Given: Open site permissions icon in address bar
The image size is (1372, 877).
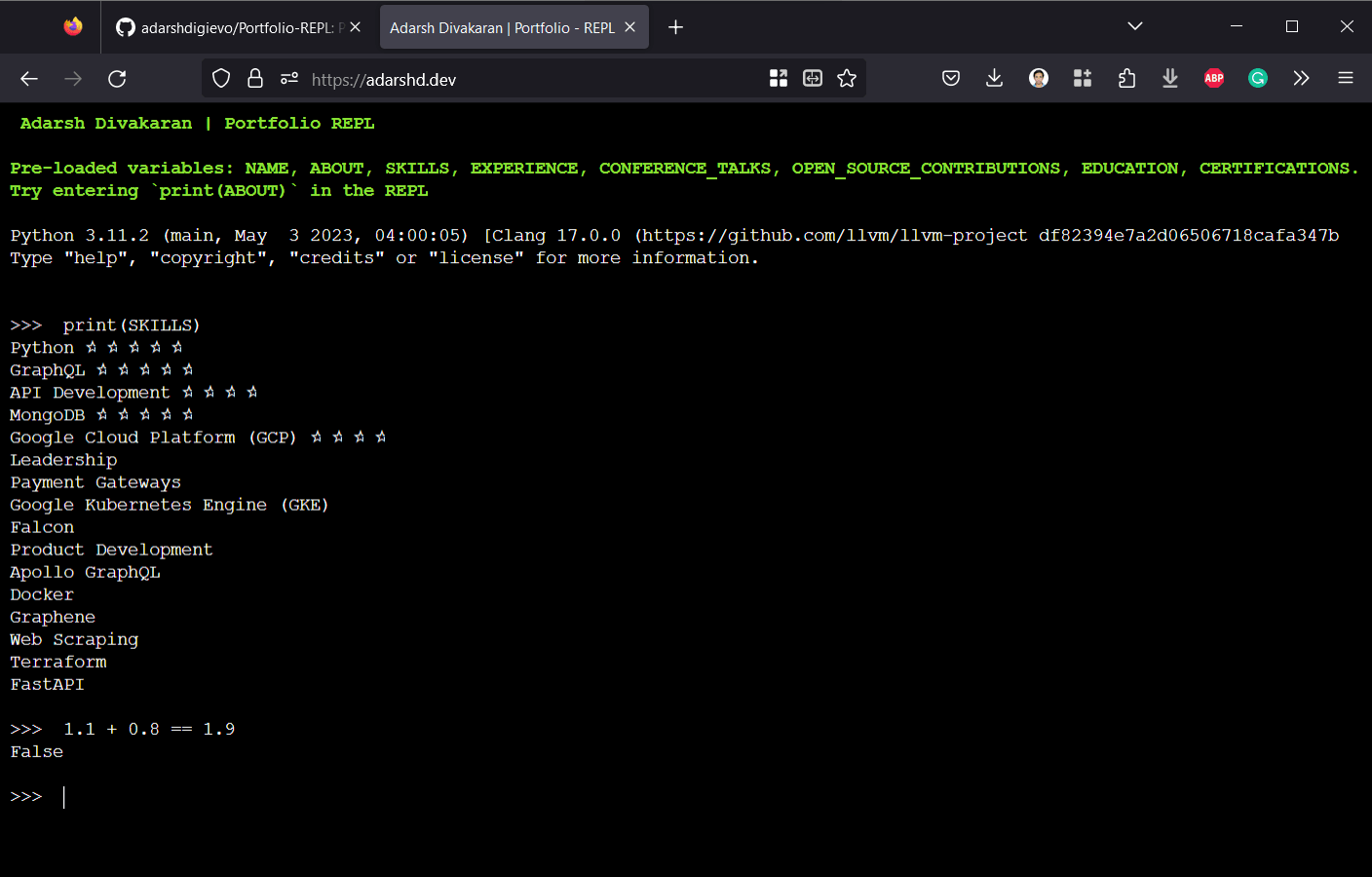Looking at the screenshot, I should [289, 79].
